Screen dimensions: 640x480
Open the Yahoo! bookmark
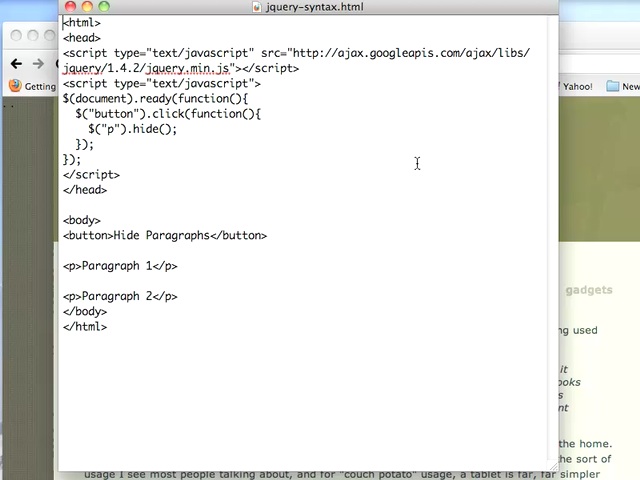click(x=577, y=87)
